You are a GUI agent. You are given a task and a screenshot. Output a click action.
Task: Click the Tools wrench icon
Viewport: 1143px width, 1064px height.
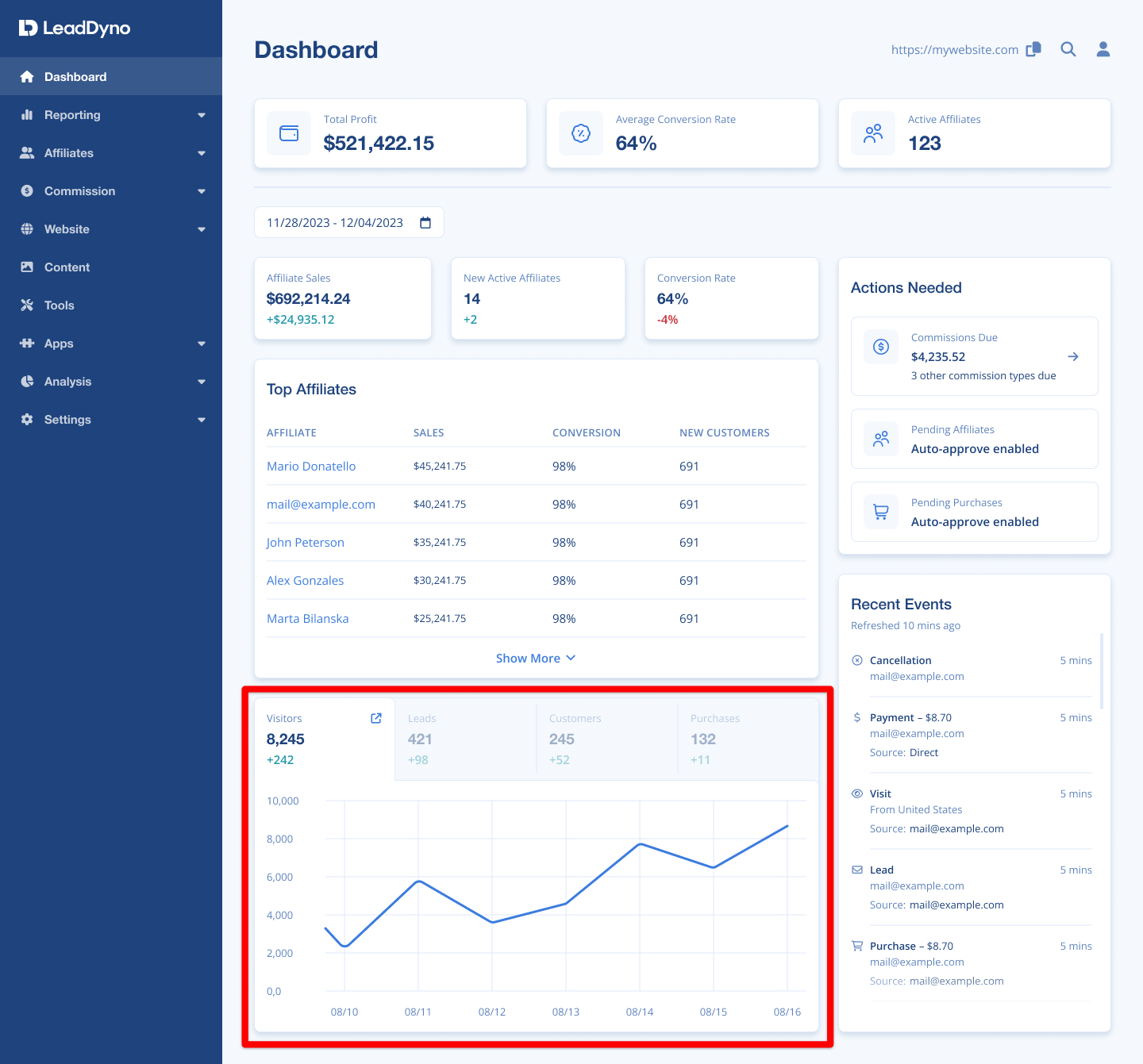pyautogui.click(x=27, y=305)
